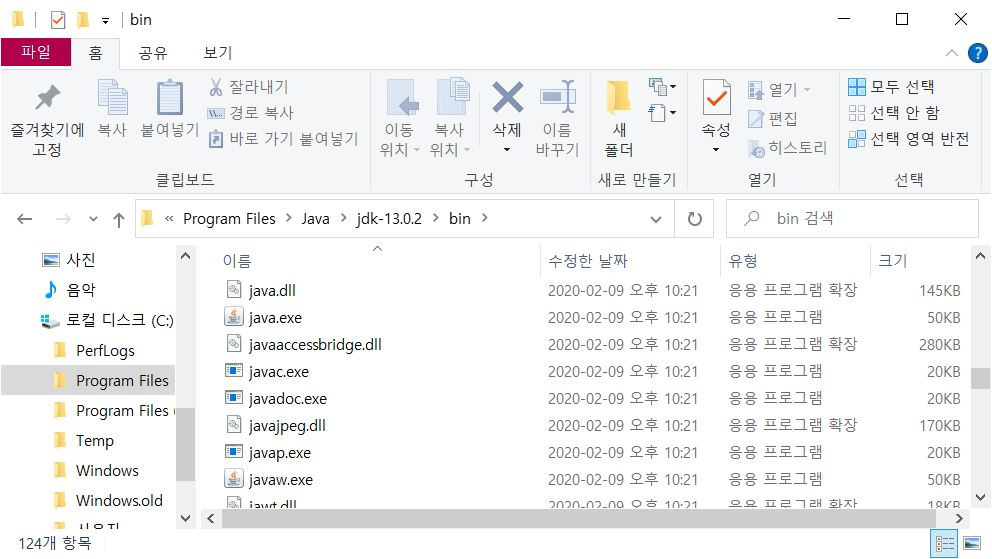Click 편집 (Edit) in the ribbon

(x=773, y=118)
